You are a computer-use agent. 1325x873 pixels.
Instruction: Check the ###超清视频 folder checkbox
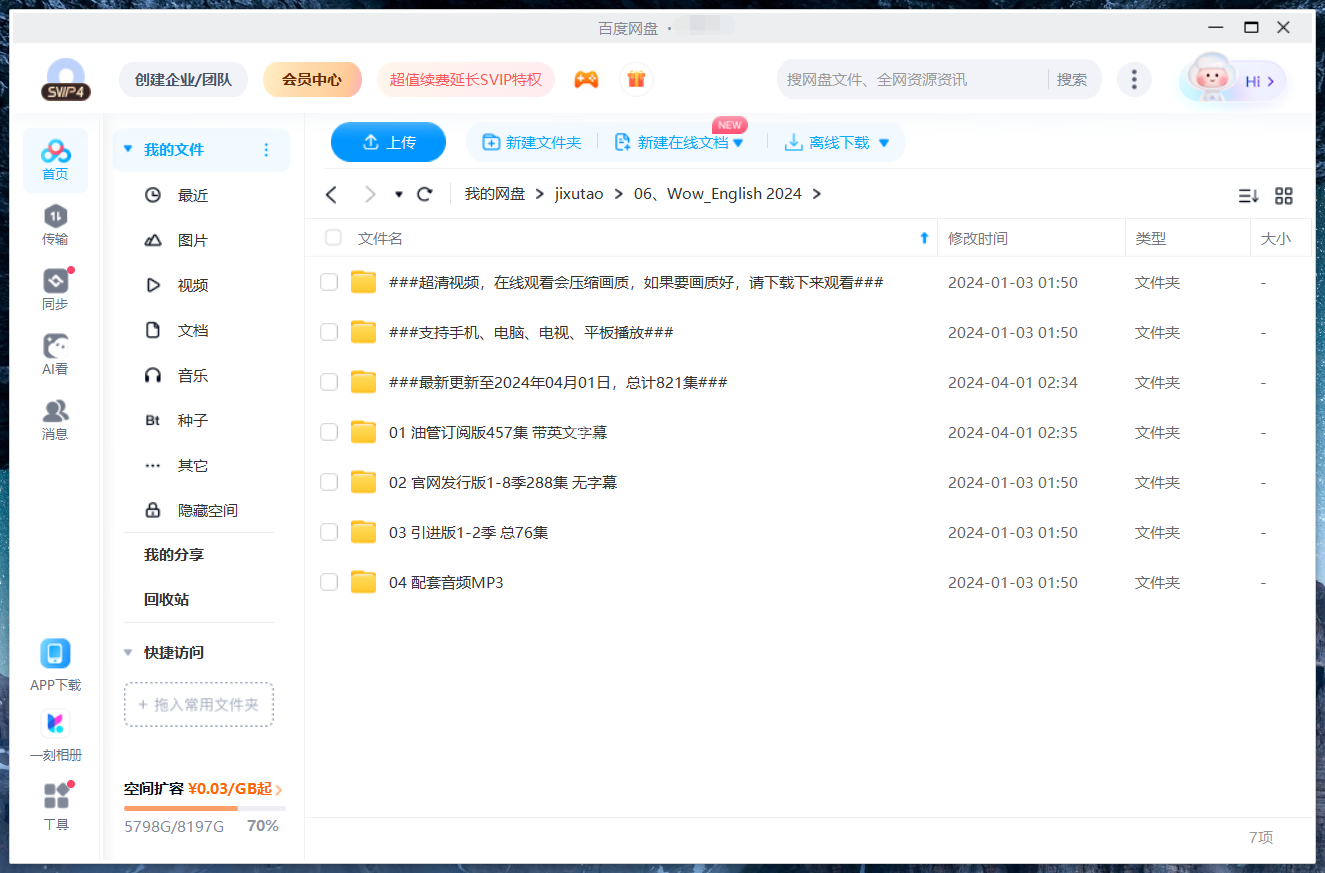click(x=329, y=282)
